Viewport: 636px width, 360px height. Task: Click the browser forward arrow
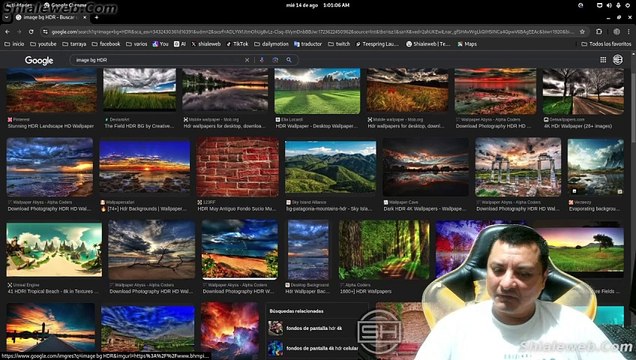[x=19, y=32]
